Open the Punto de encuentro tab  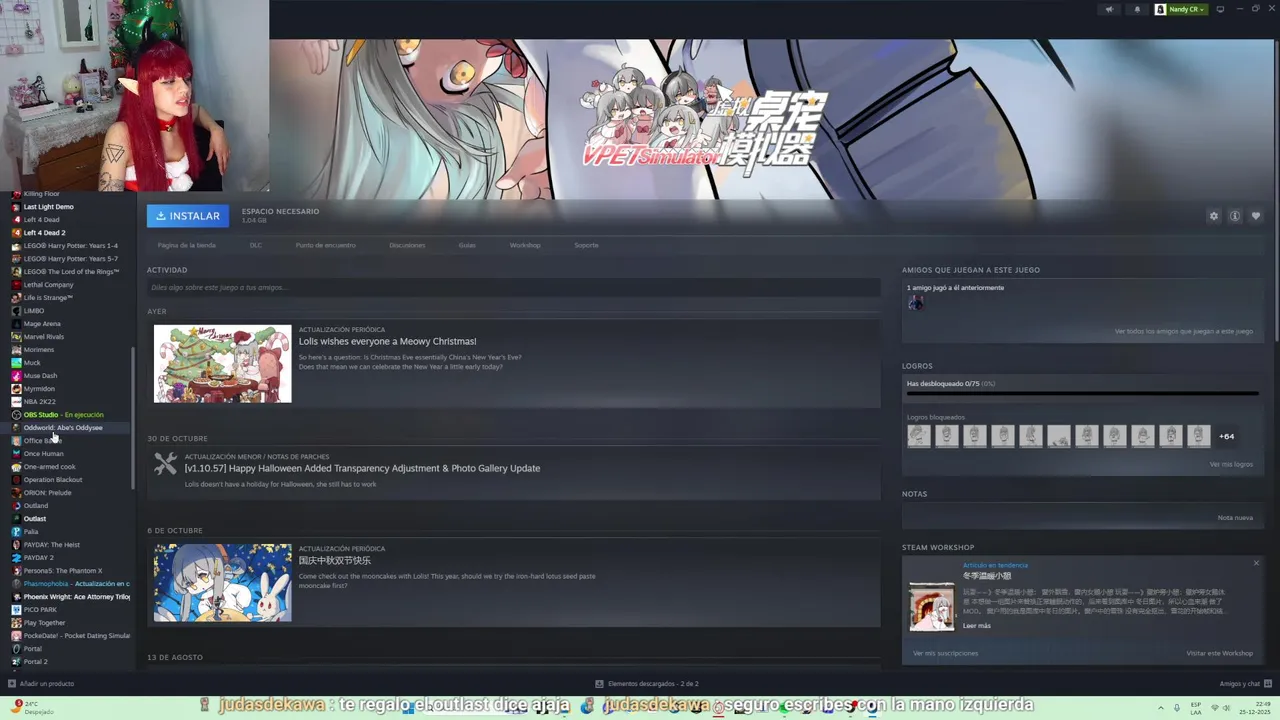(x=325, y=245)
